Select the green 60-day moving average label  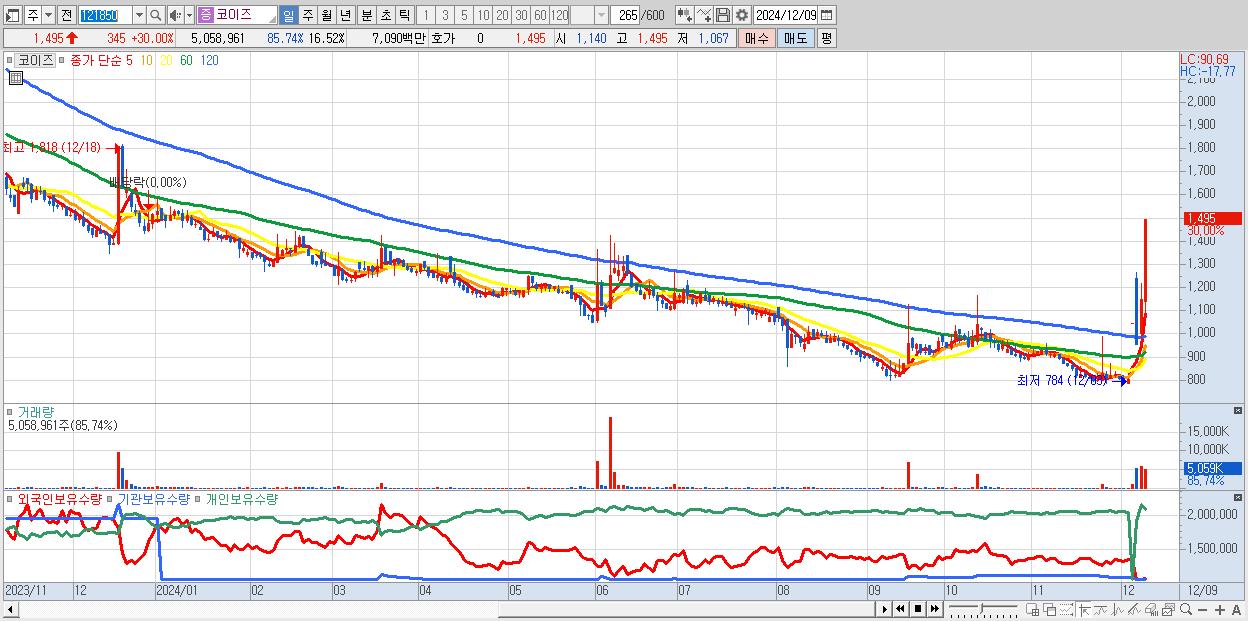[186, 60]
